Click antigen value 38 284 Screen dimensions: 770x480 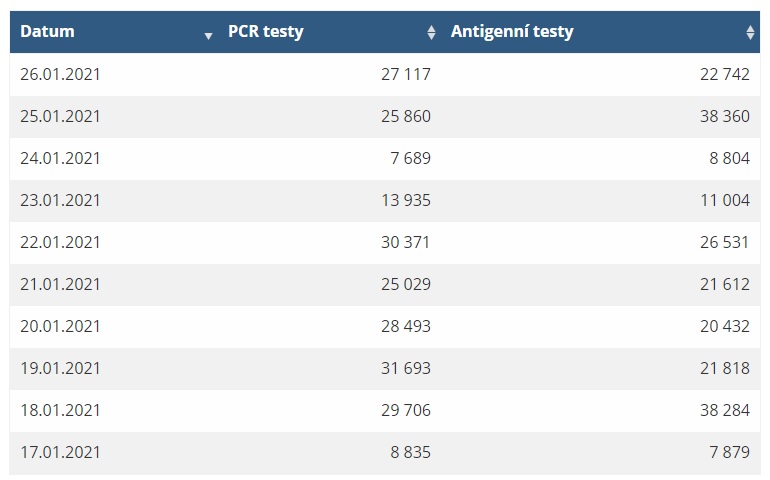(x=725, y=410)
